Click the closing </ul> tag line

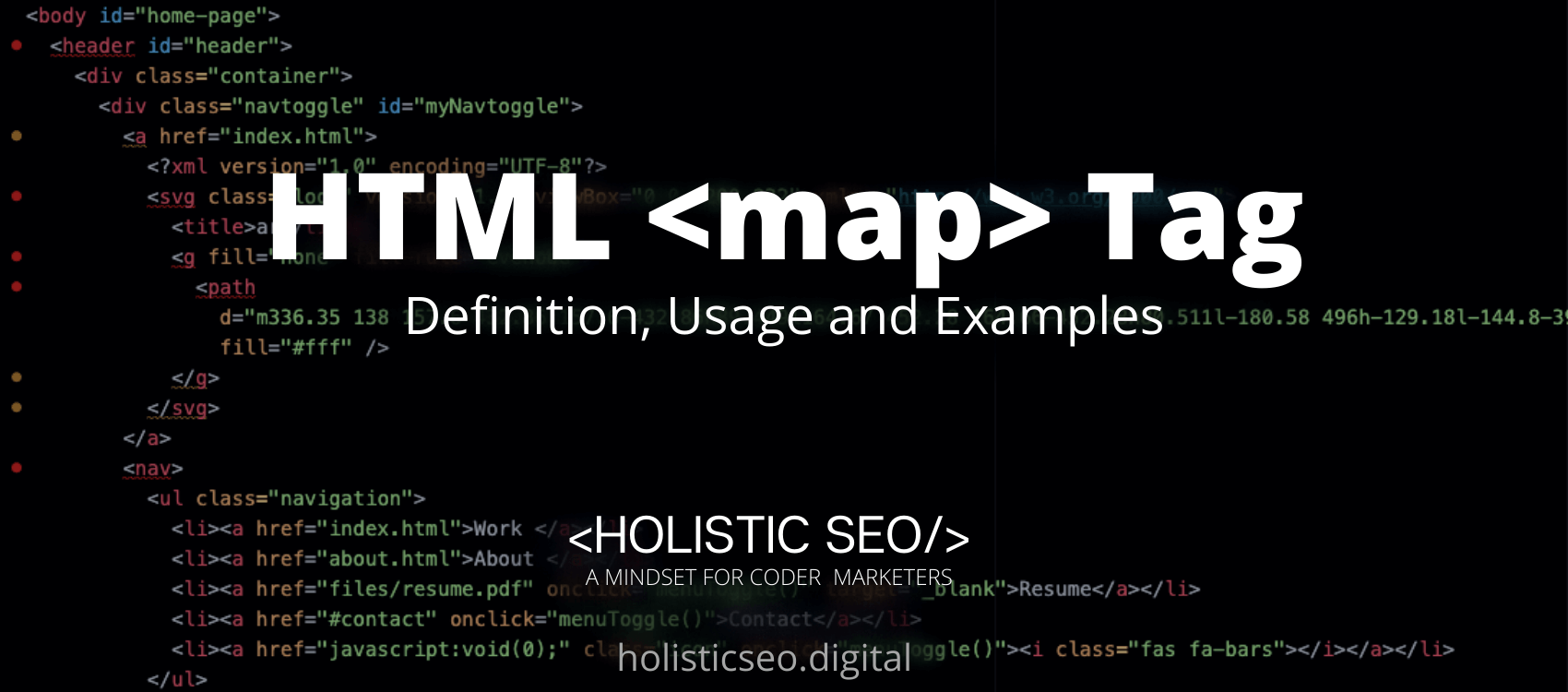pos(177,679)
